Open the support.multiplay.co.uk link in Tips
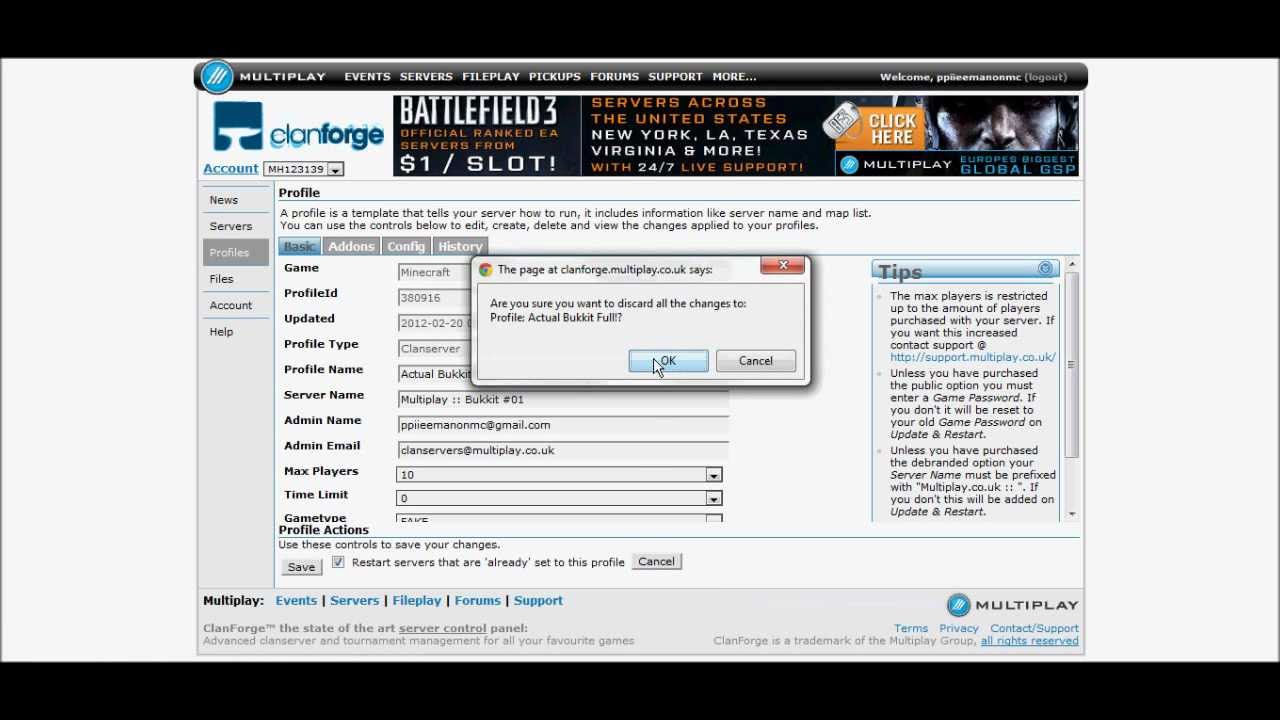This screenshot has height=720, width=1280. point(973,357)
